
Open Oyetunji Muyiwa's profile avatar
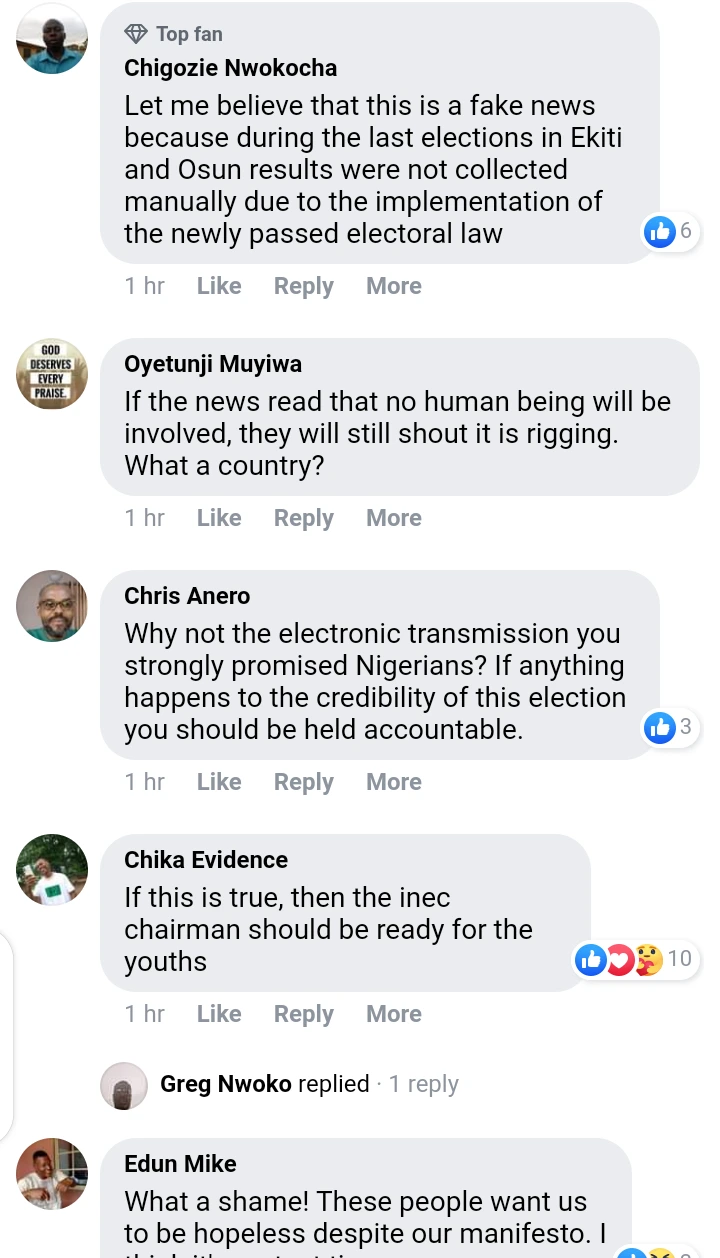pyautogui.click(x=52, y=374)
